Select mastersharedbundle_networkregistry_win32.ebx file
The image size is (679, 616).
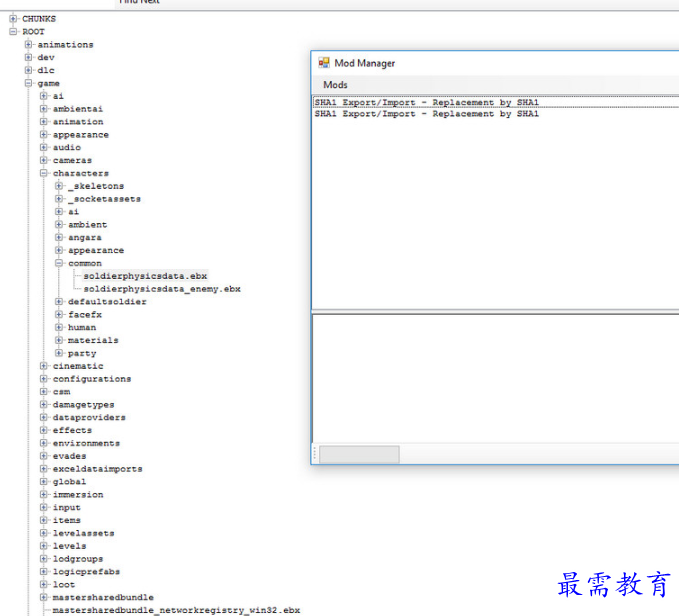click(176, 610)
